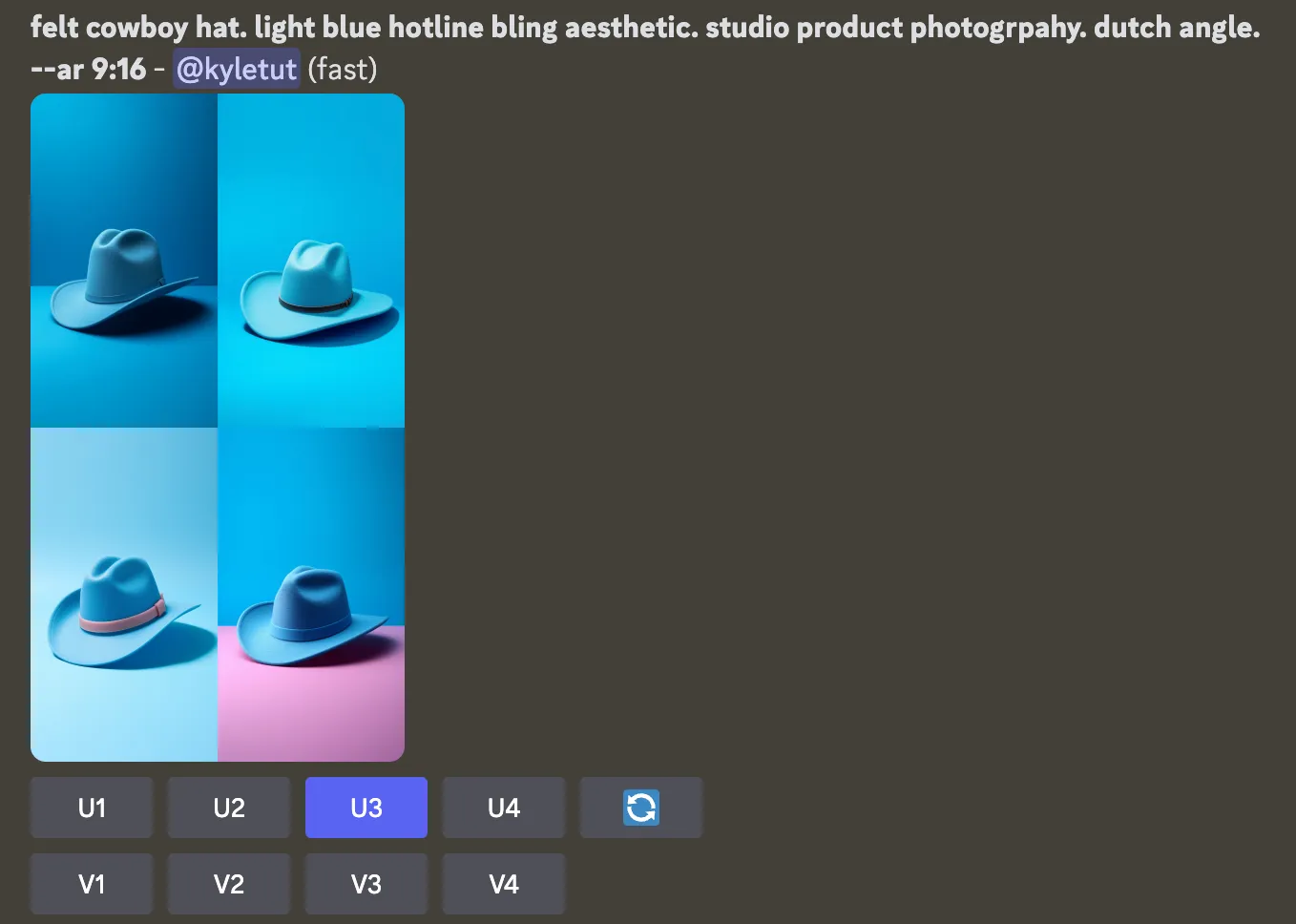Click the felt cowboy hat prompt text

pos(645,28)
